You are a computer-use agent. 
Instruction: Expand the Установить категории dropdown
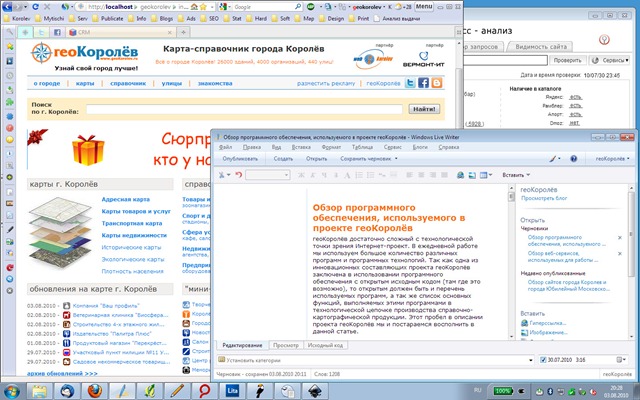531,360
